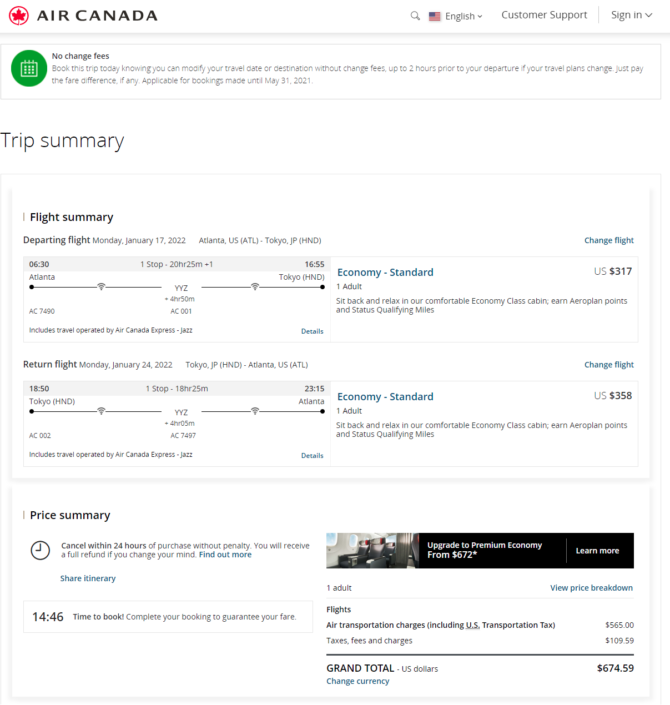Change the return flight on January 24
670x705 pixels.
[x=609, y=365]
